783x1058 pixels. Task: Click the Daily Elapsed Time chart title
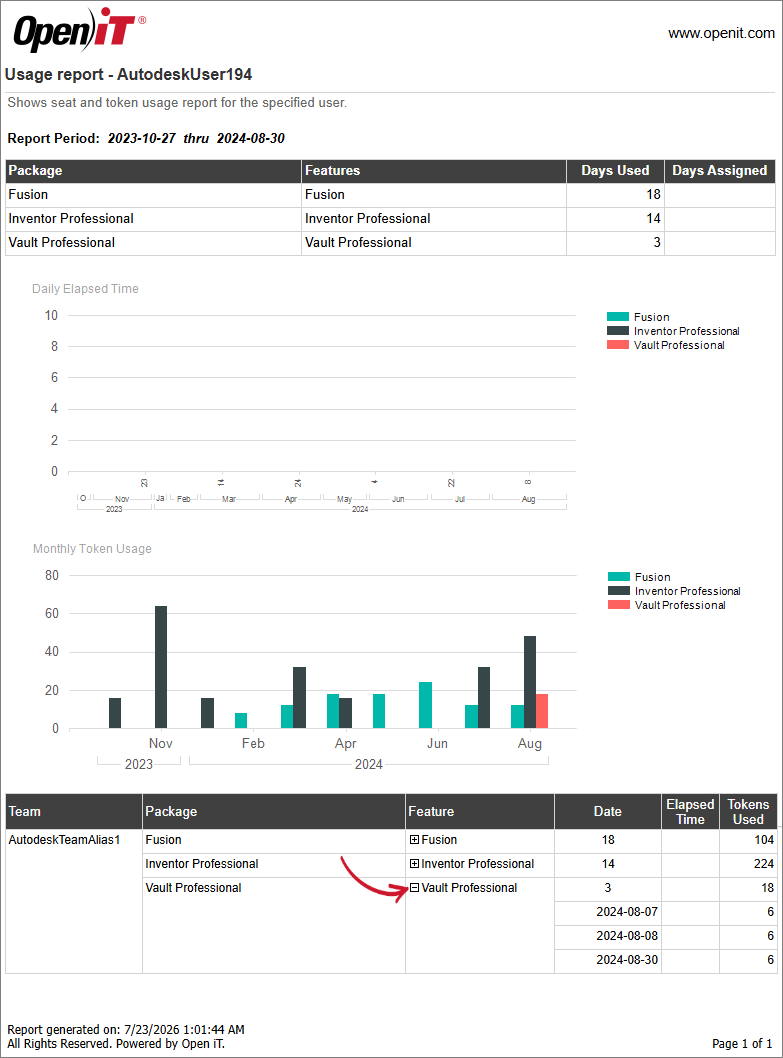coord(85,289)
